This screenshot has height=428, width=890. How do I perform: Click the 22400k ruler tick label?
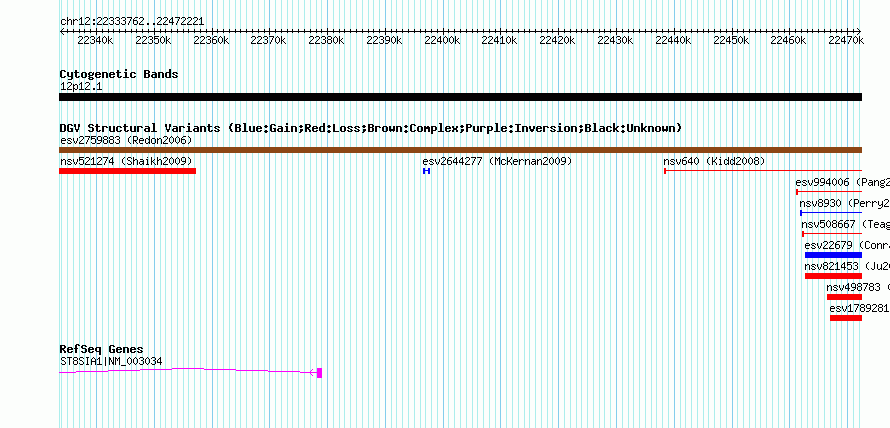442,40
